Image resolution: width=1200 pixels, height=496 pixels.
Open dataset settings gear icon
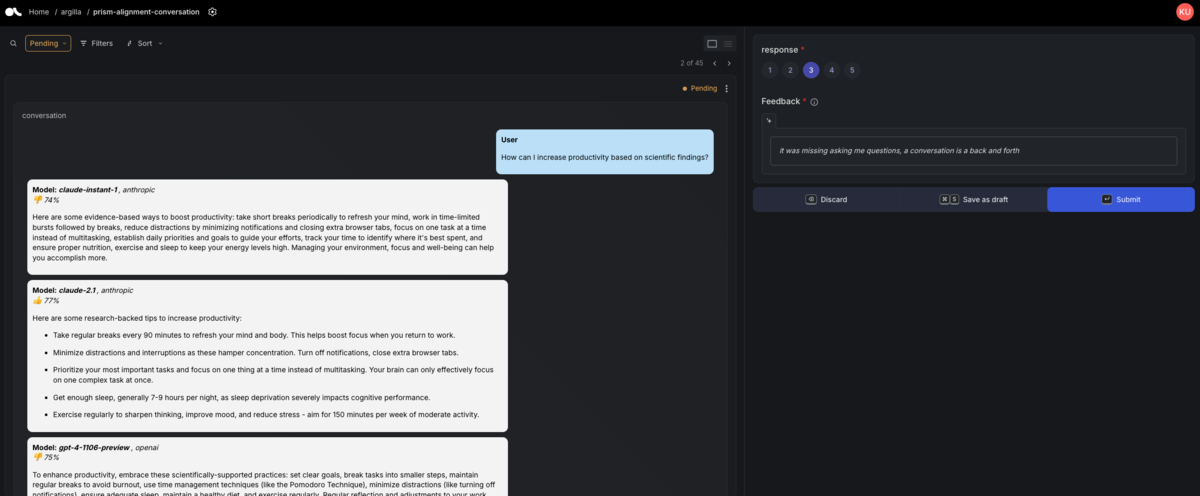212,12
